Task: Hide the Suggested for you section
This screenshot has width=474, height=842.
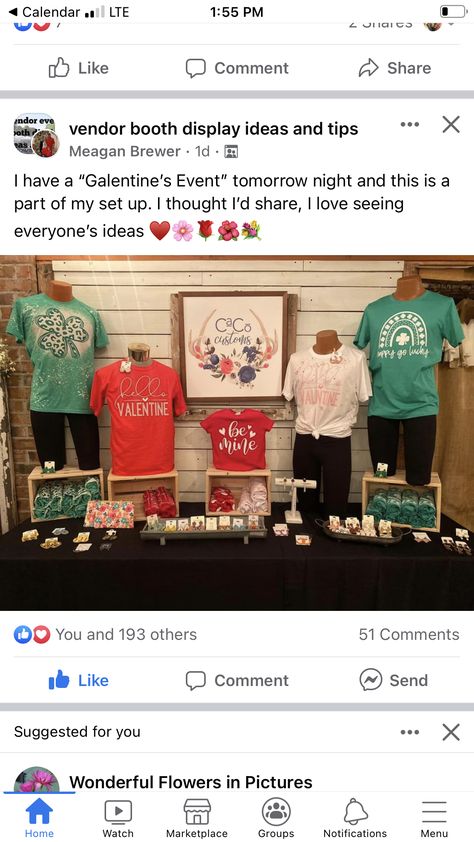Action: [x=451, y=732]
